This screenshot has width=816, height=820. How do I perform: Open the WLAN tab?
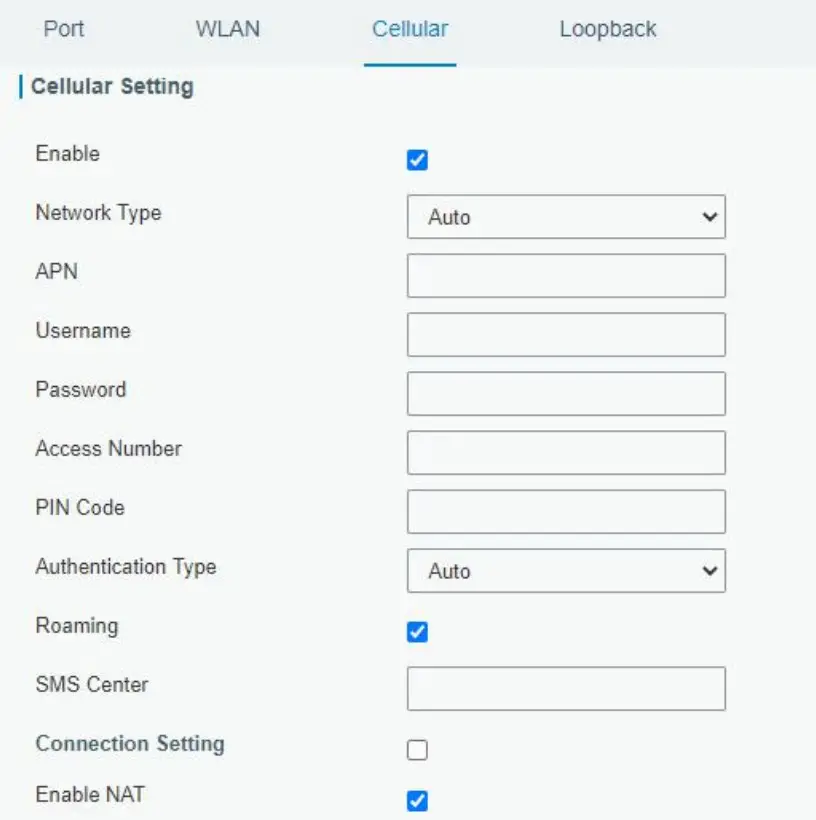[x=226, y=29]
